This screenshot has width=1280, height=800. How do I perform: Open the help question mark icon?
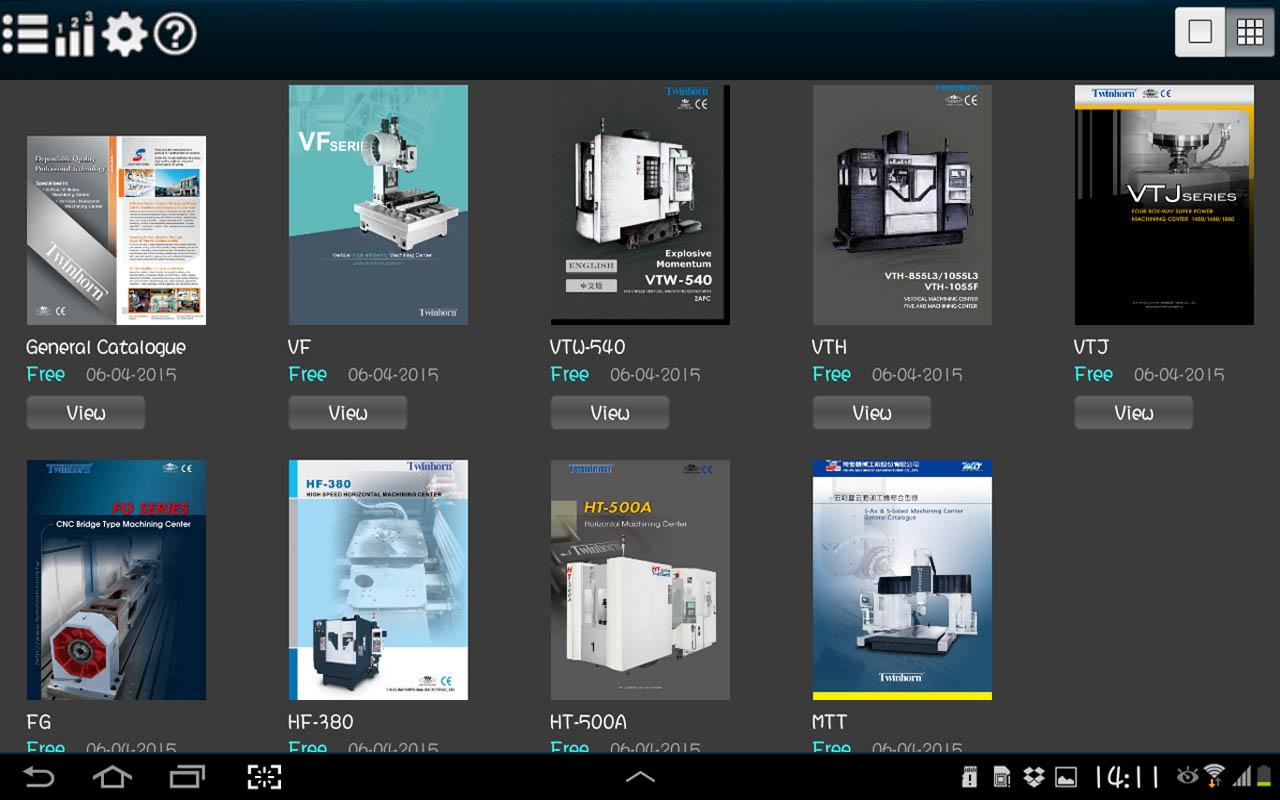tap(175, 35)
